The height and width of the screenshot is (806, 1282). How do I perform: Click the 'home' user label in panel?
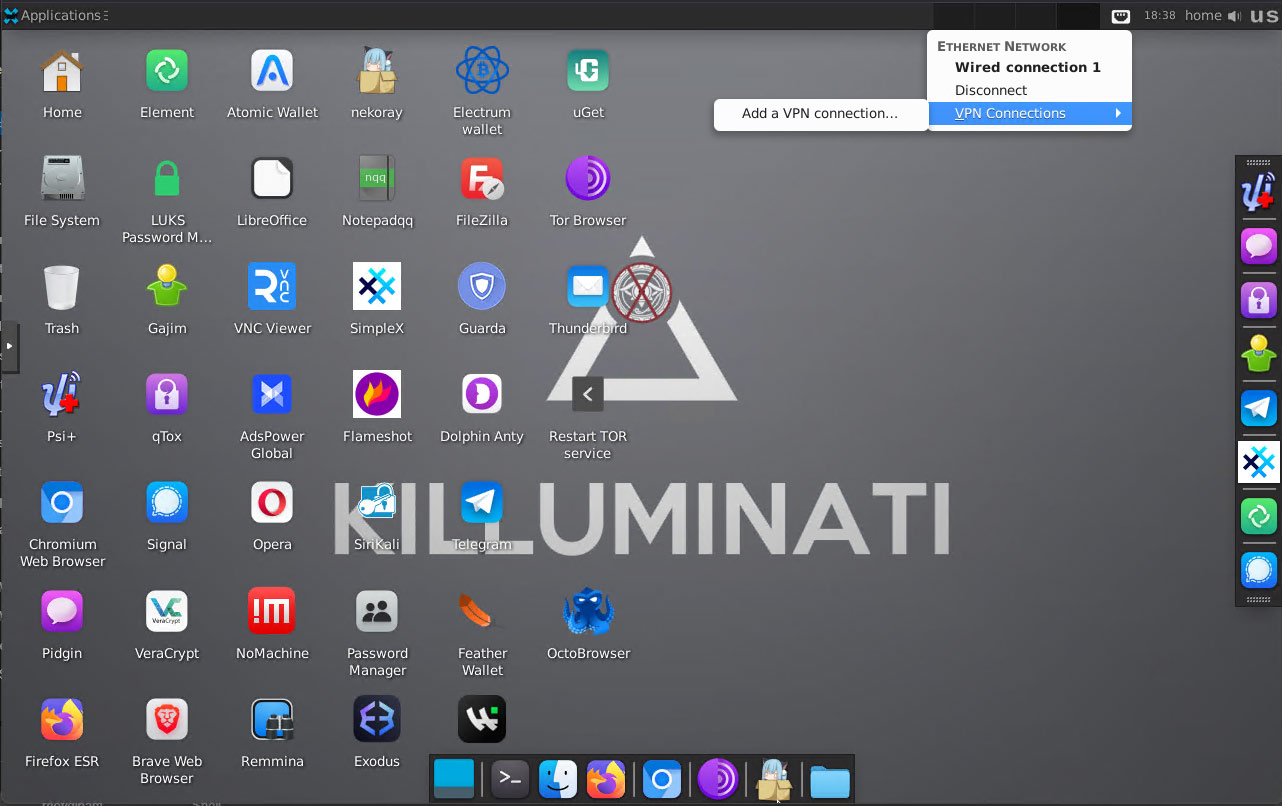click(x=1203, y=15)
